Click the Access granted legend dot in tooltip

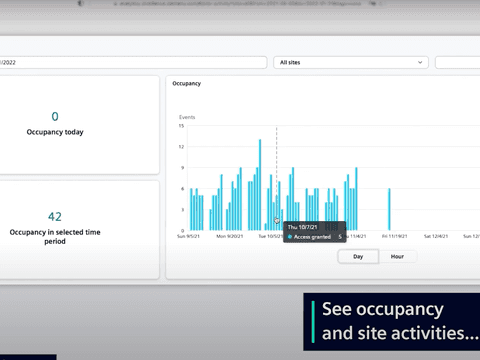[290, 237]
